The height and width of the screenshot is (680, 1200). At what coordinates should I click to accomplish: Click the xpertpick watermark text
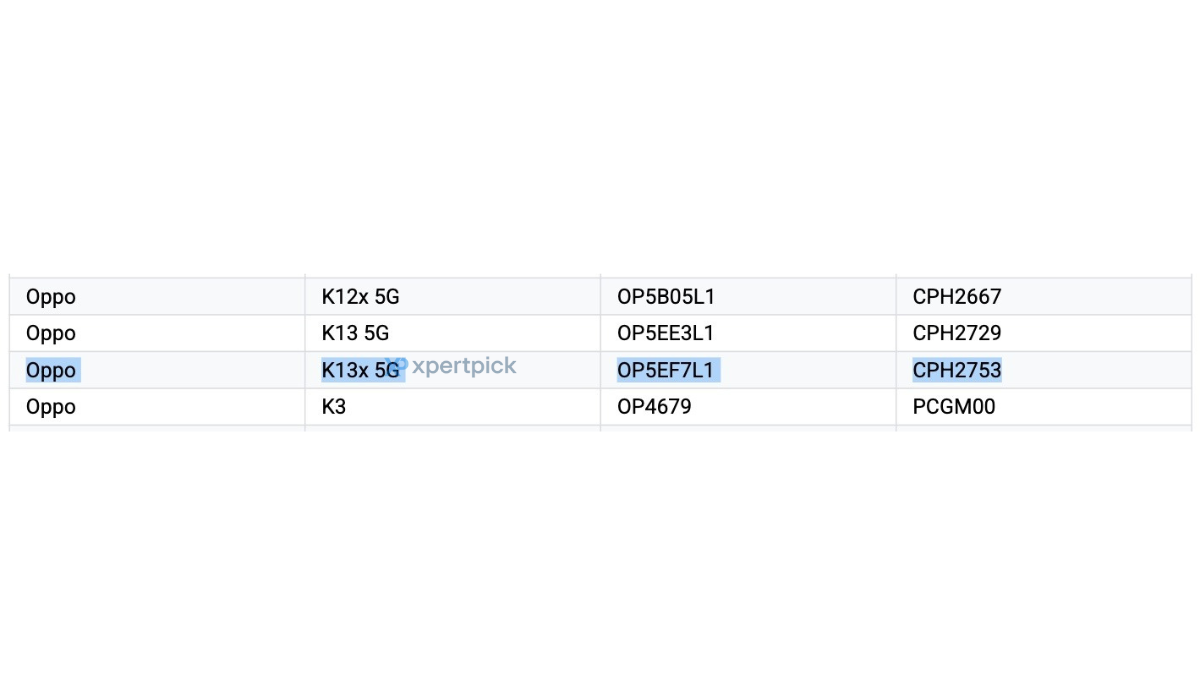(x=464, y=366)
